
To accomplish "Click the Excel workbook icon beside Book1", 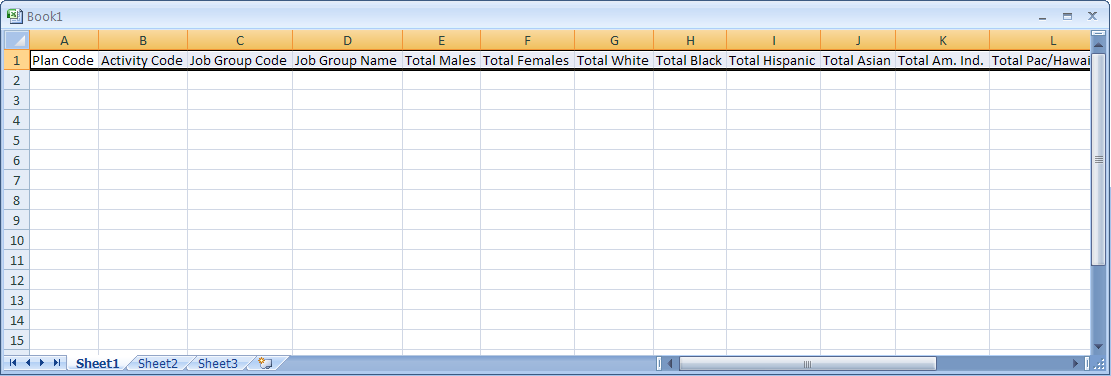I will (x=15, y=16).
